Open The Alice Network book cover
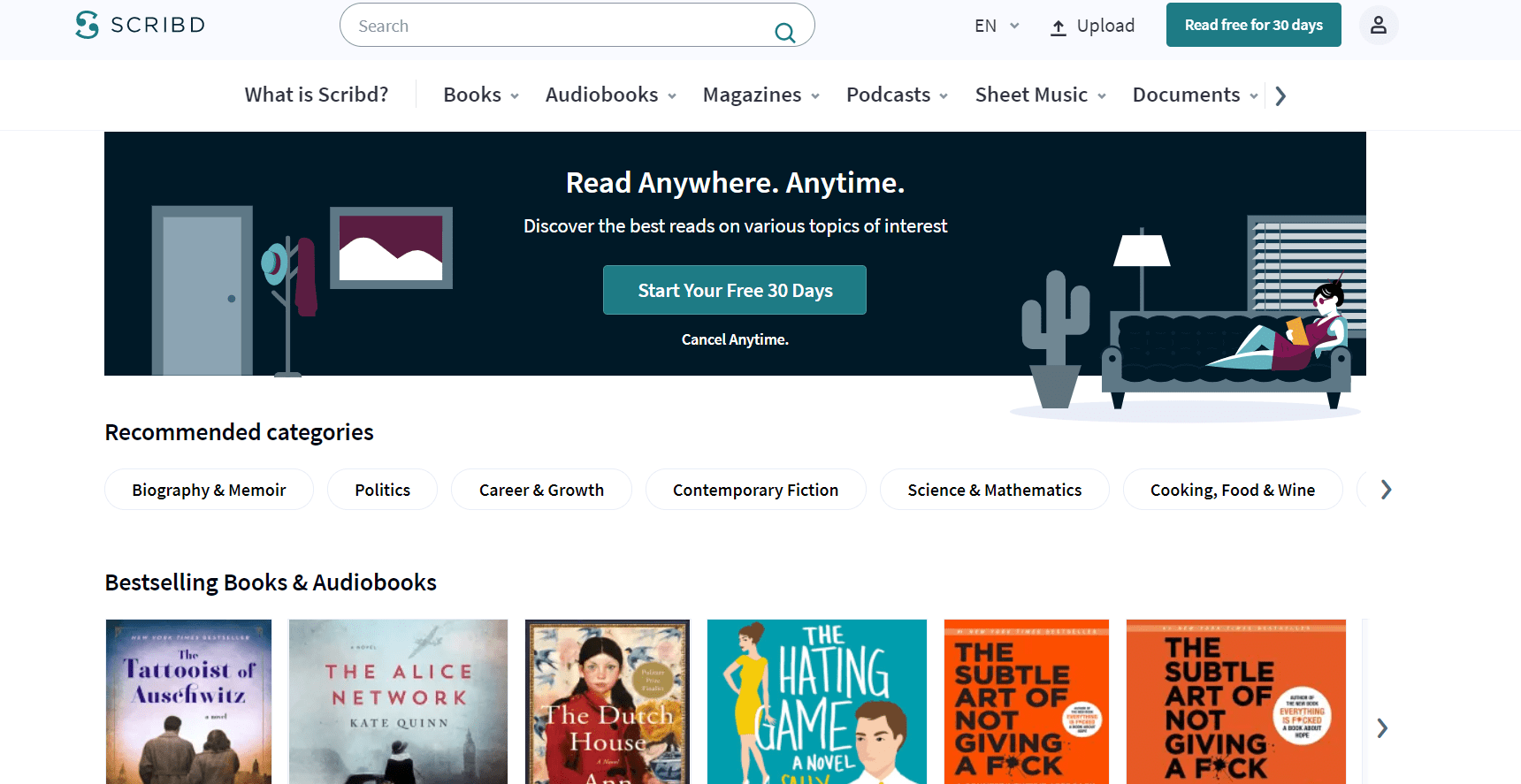The image size is (1521, 784). click(398, 702)
